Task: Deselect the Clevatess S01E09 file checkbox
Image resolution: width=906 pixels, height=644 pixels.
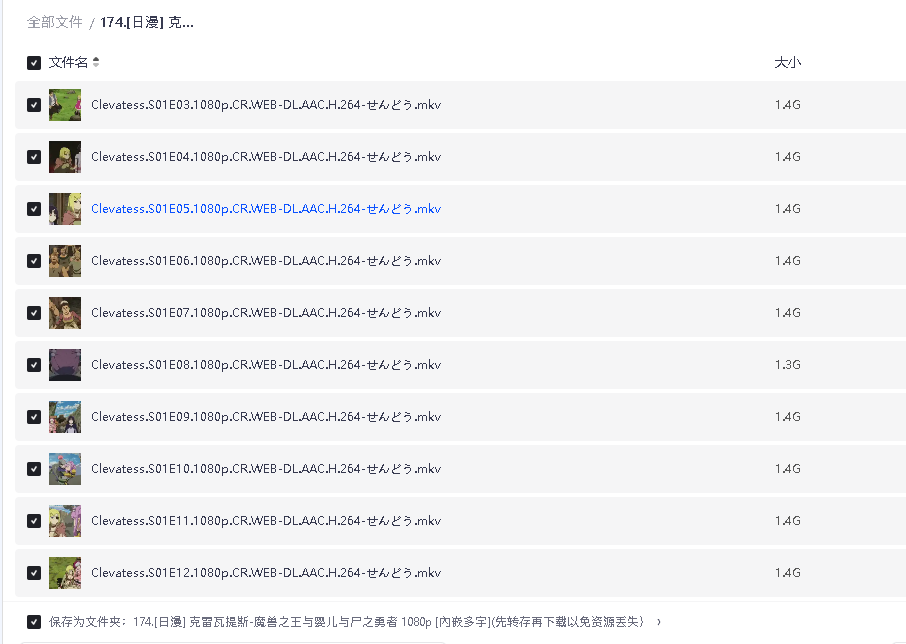Action: (x=34, y=417)
